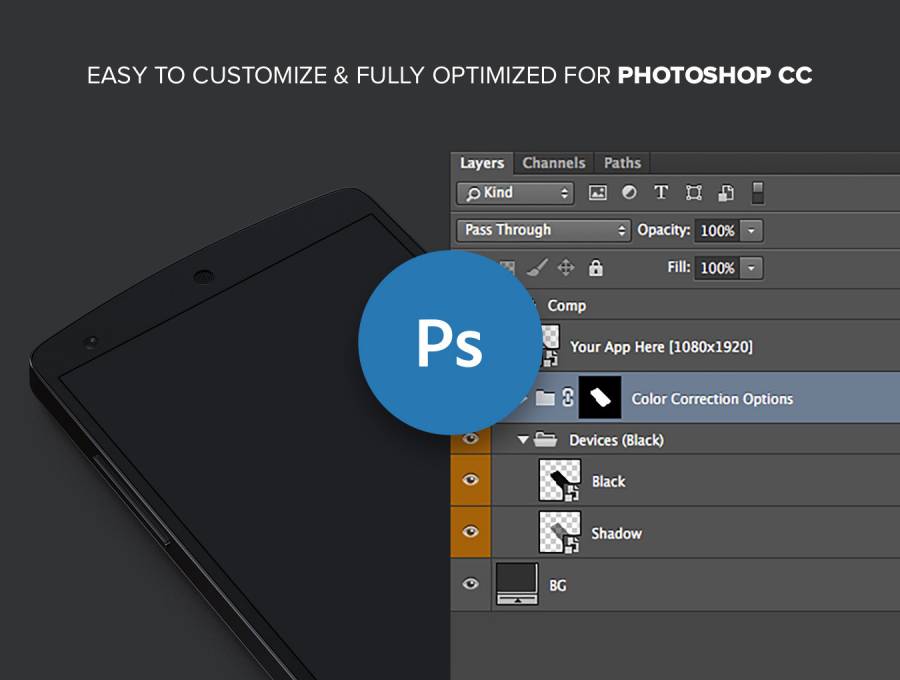Screen dimensions: 900x680
Task: Open the Kind filter type dropdown
Action: tap(516, 193)
